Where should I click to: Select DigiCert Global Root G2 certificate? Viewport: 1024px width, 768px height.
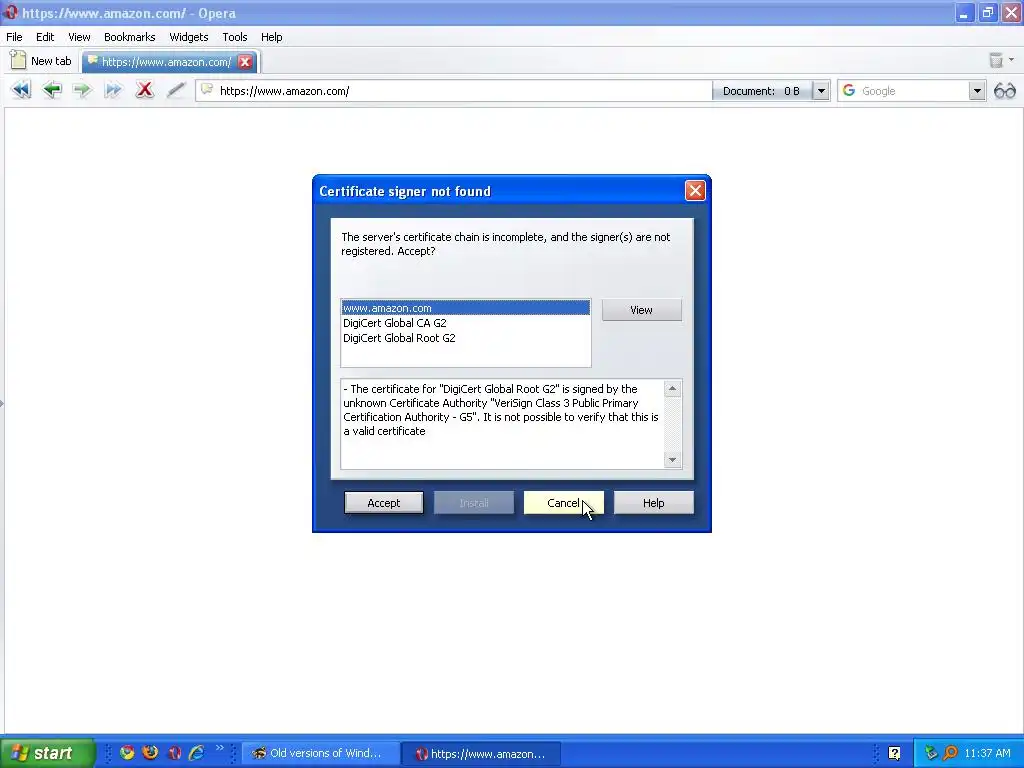click(x=465, y=338)
